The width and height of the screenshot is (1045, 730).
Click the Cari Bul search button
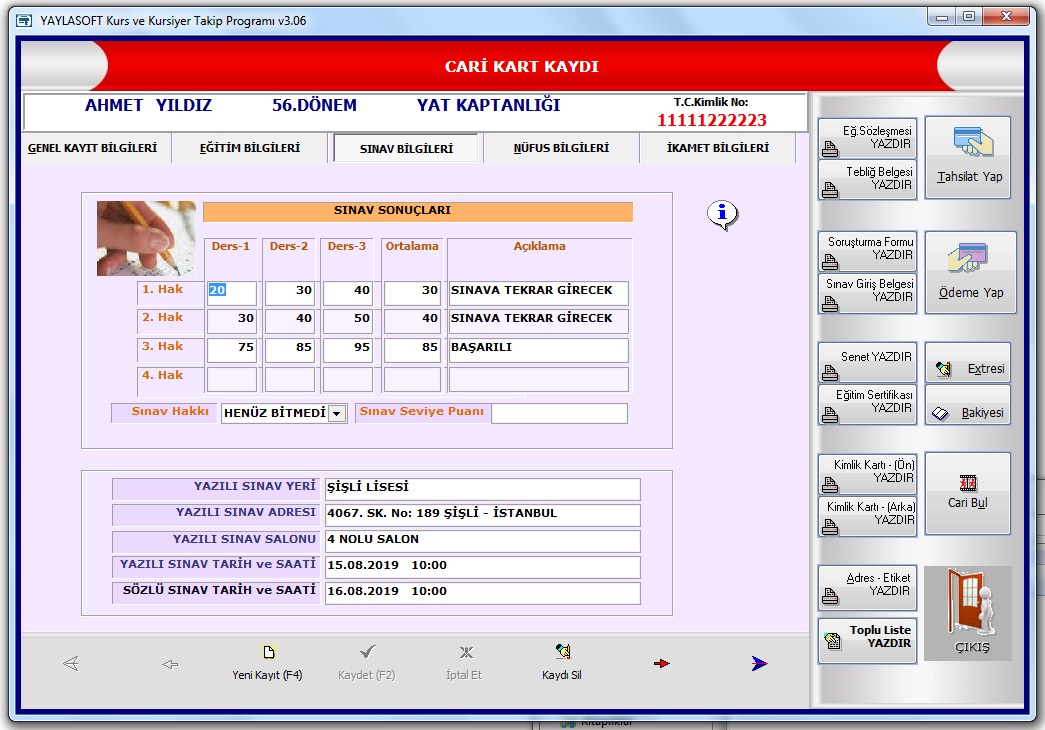(x=968, y=493)
